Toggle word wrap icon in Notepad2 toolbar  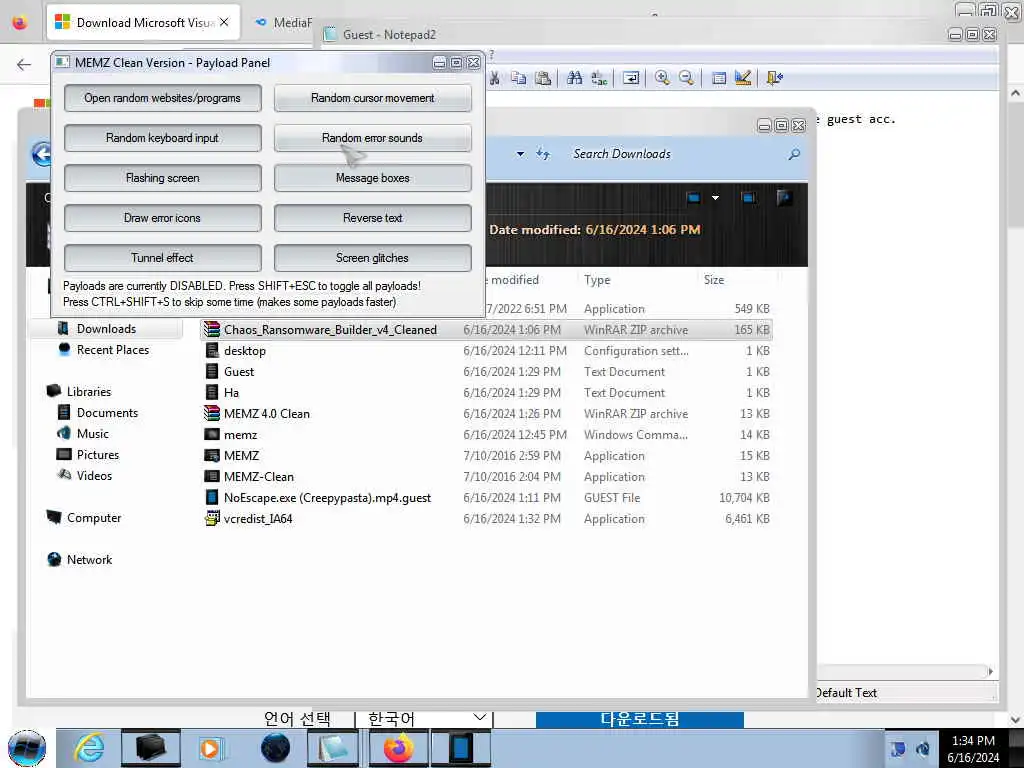631,78
